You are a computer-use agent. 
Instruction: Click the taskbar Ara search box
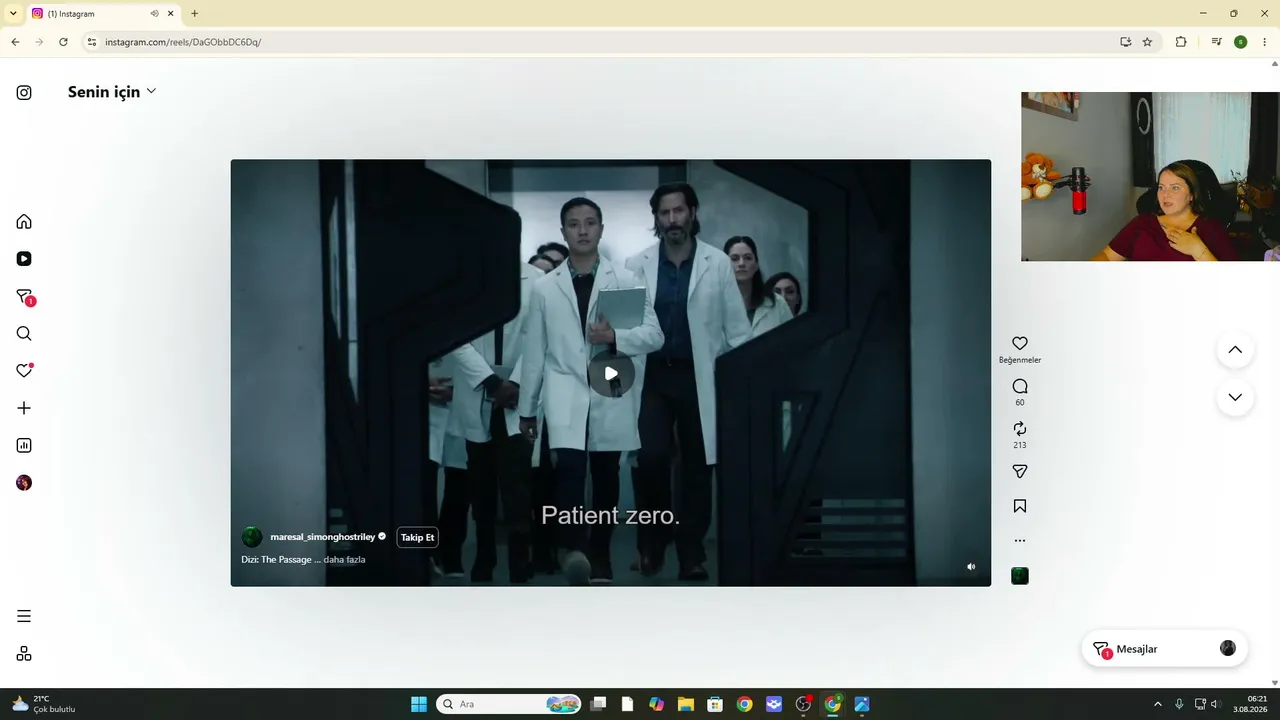point(510,704)
